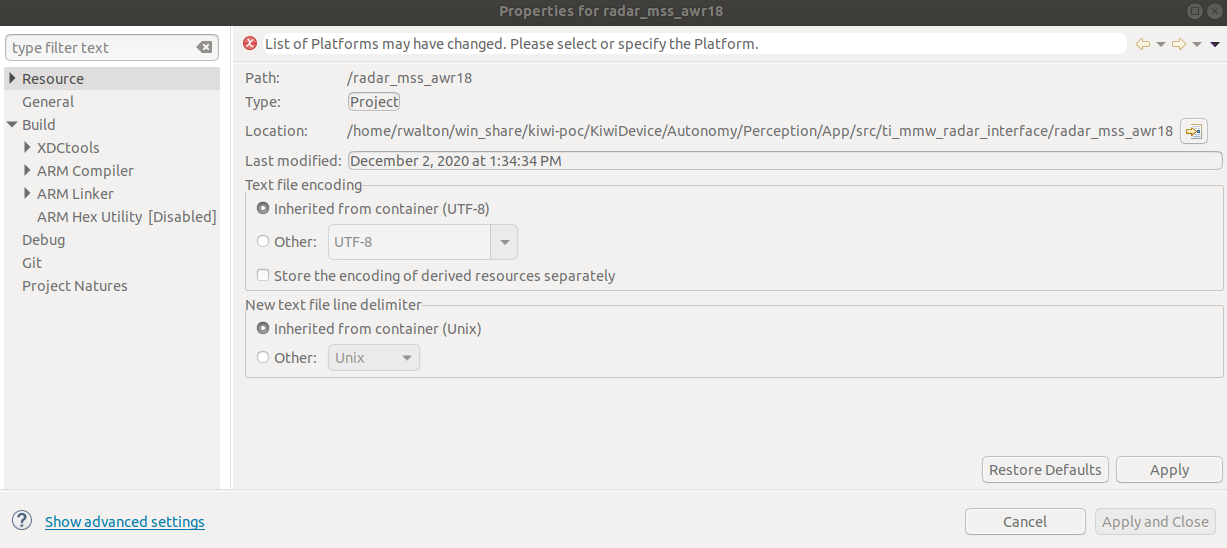Select the 'Other' text encoding radio button
The width and height of the screenshot is (1227, 548).
point(263,241)
